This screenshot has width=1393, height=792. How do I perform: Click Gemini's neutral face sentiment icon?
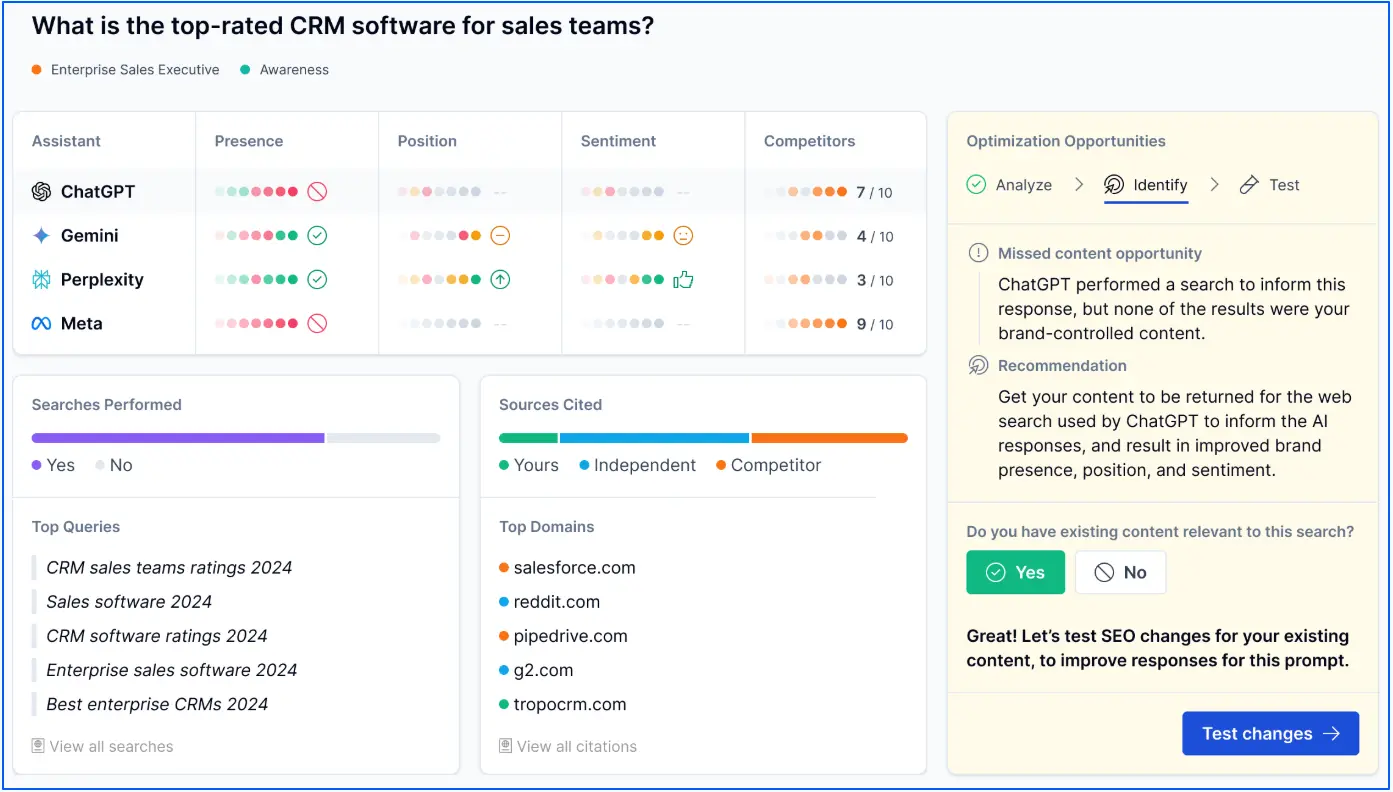pyautogui.click(x=684, y=236)
